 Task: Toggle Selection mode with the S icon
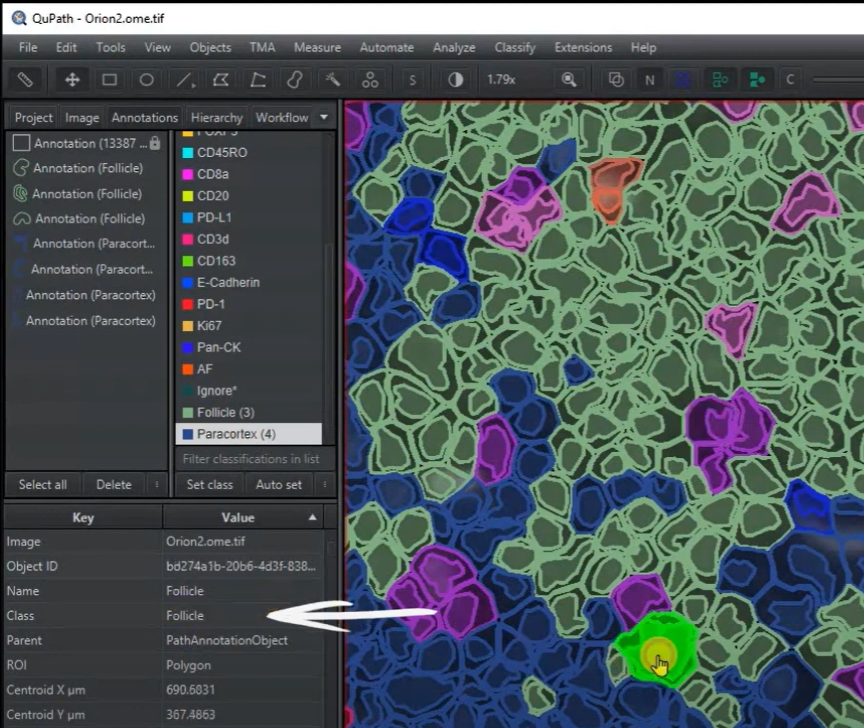pyautogui.click(x=411, y=79)
